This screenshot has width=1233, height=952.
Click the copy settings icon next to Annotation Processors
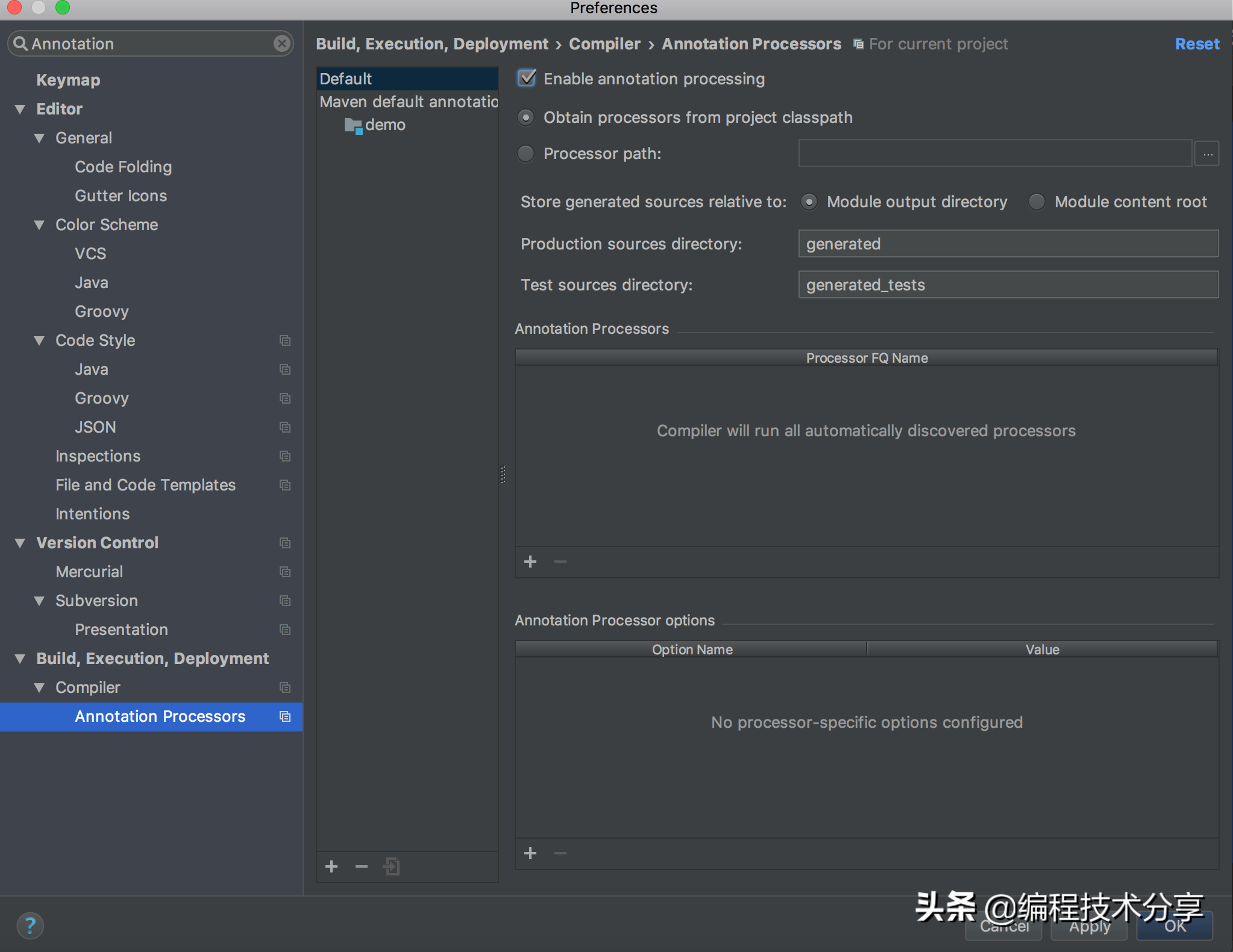click(x=283, y=716)
